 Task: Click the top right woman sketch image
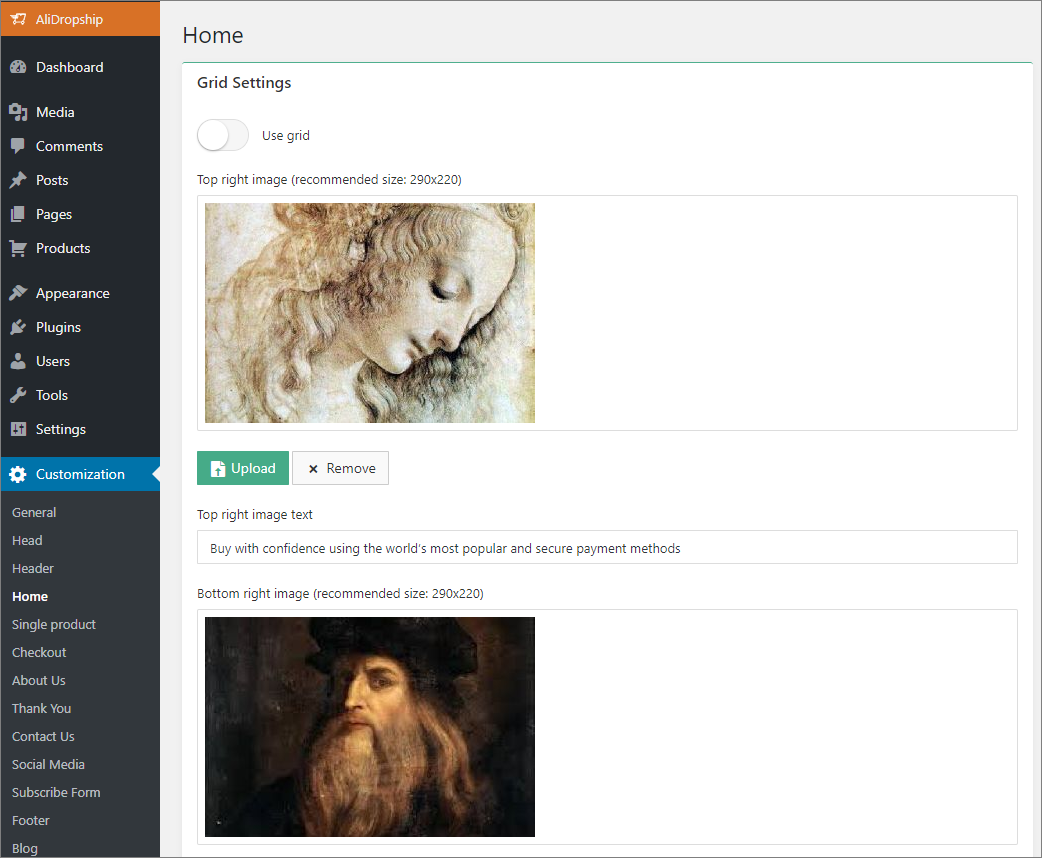point(369,313)
